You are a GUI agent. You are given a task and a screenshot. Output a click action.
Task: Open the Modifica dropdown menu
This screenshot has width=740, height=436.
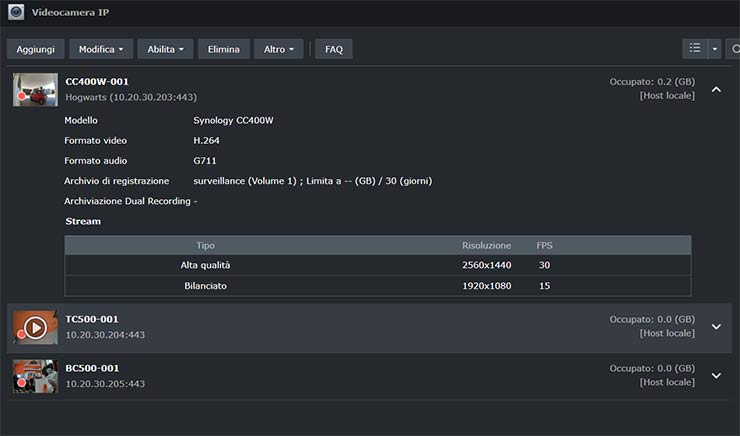(x=103, y=49)
